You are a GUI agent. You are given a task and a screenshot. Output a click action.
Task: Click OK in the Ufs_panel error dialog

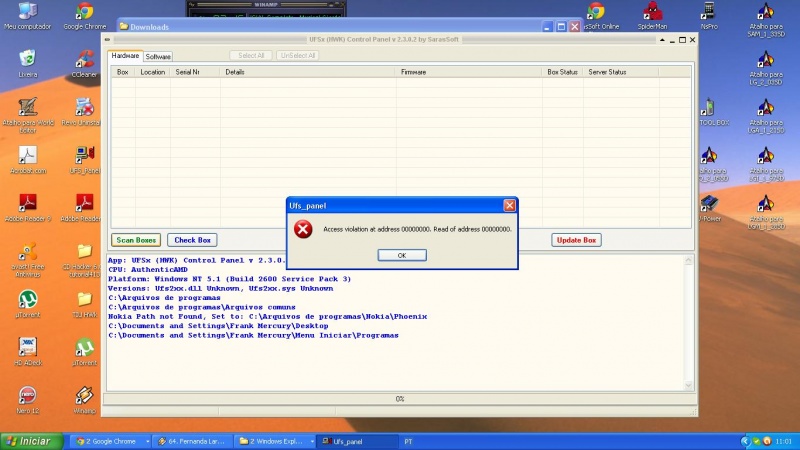tap(402, 255)
